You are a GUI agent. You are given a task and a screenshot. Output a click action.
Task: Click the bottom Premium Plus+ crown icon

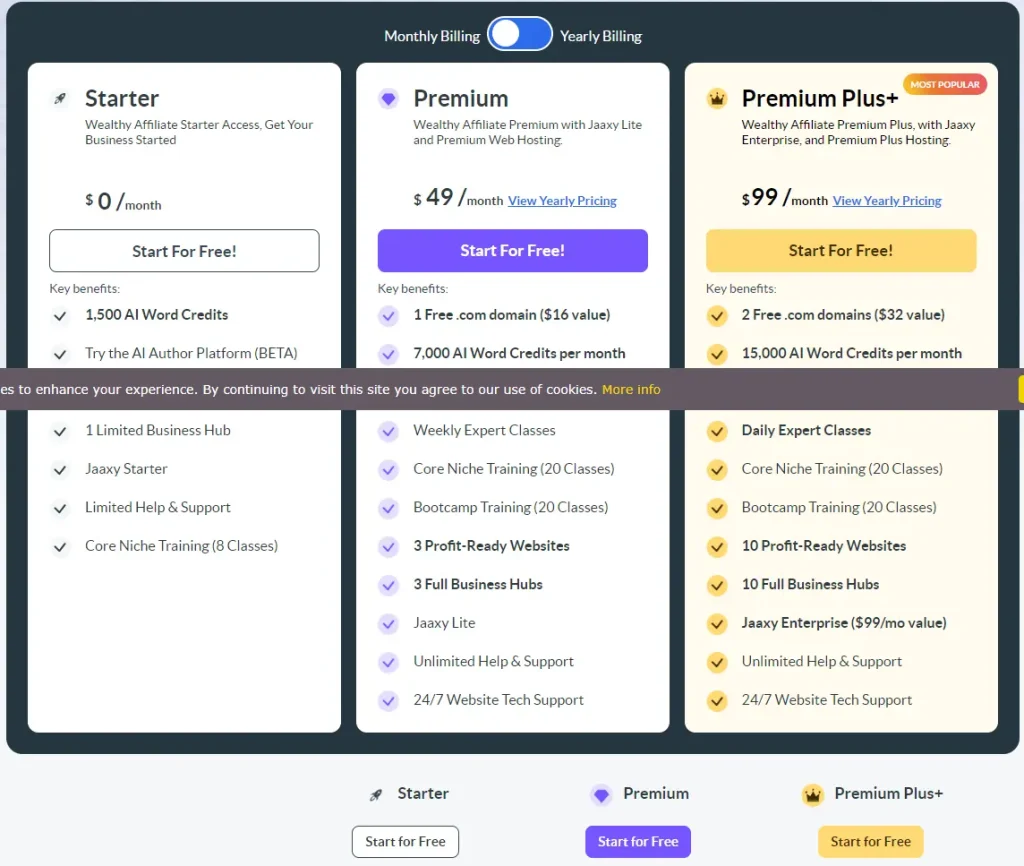point(812,795)
